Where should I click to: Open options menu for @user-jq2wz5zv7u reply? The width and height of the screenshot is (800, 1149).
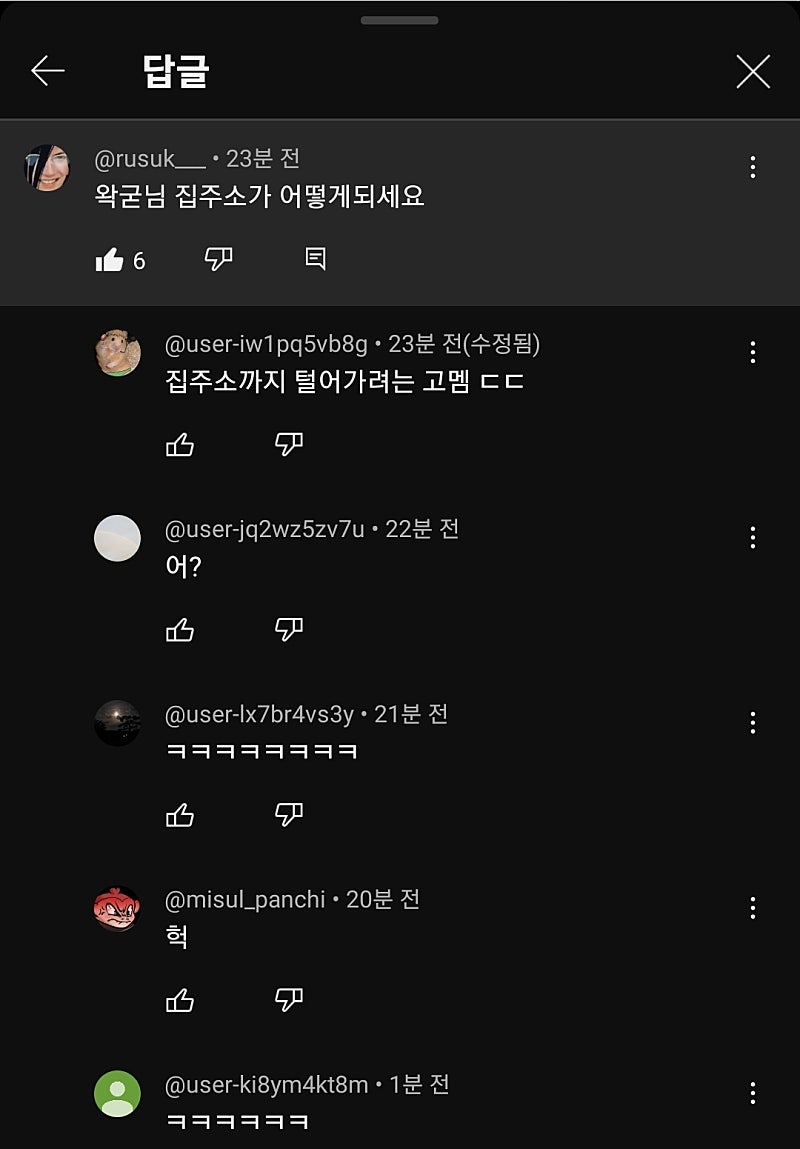click(753, 538)
